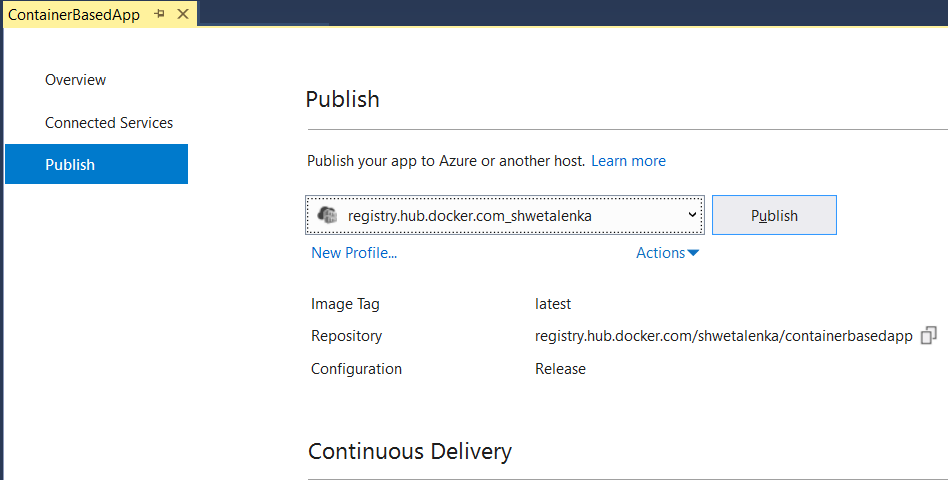The width and height of the screenshot is (948, 480).
Task: Click the Continuous Delivery heading
Action: click(x=410, y=452)
